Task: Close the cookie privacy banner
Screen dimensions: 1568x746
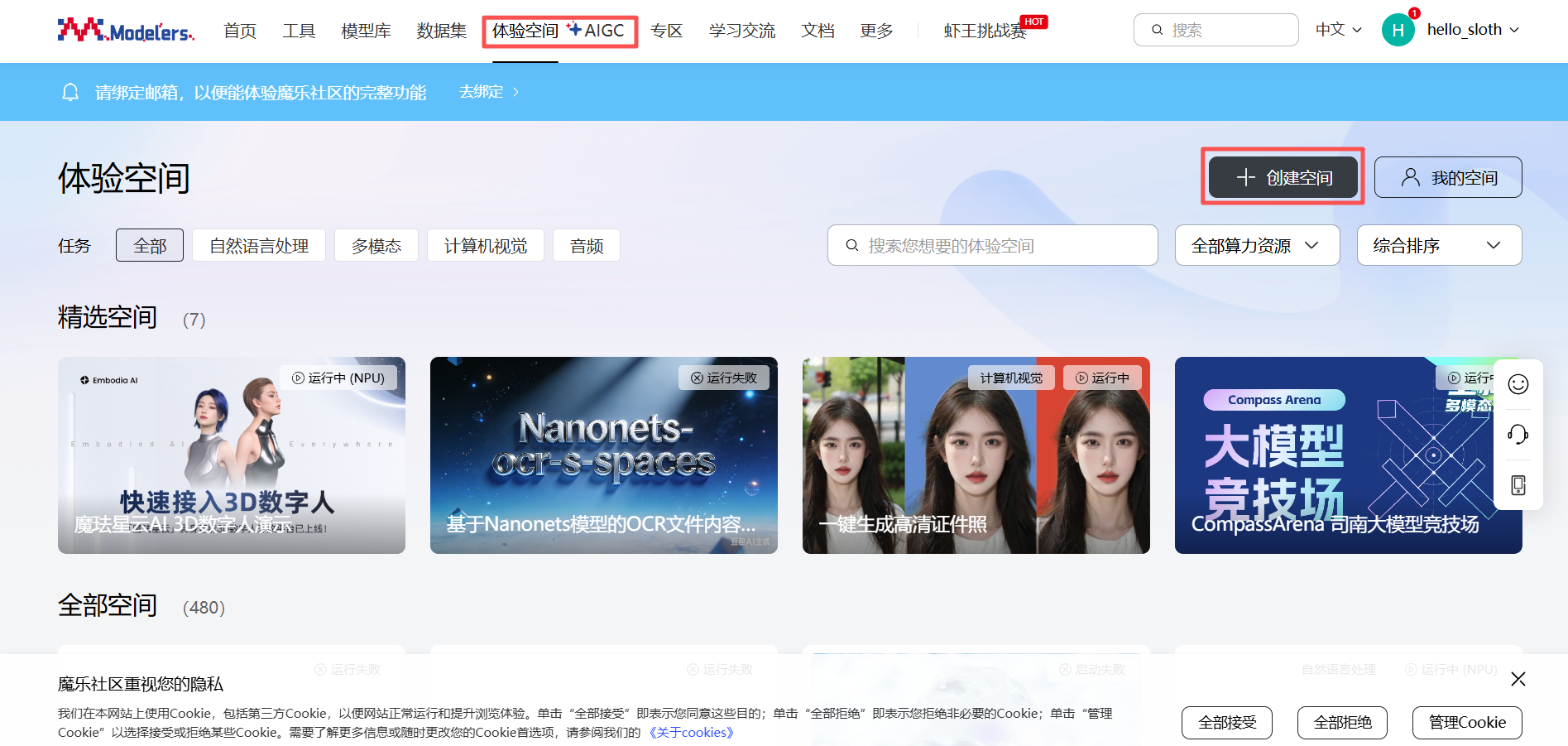Action: click(1518, 679)
